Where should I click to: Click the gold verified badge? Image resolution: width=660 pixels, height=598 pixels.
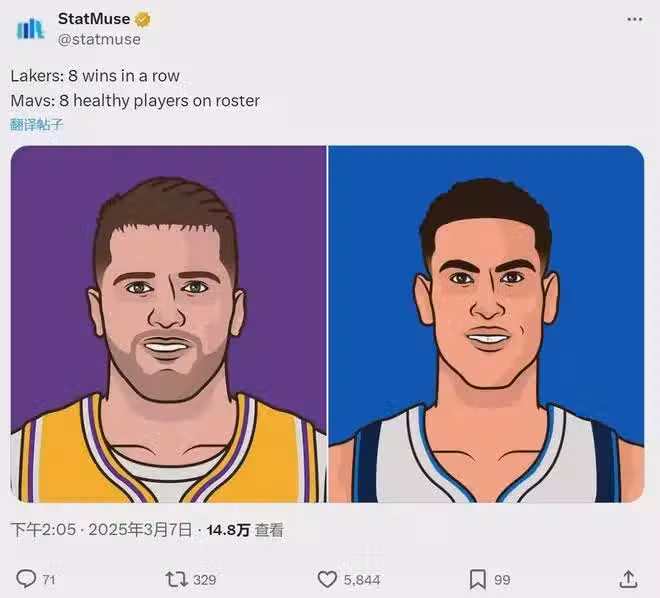[143, 19]
